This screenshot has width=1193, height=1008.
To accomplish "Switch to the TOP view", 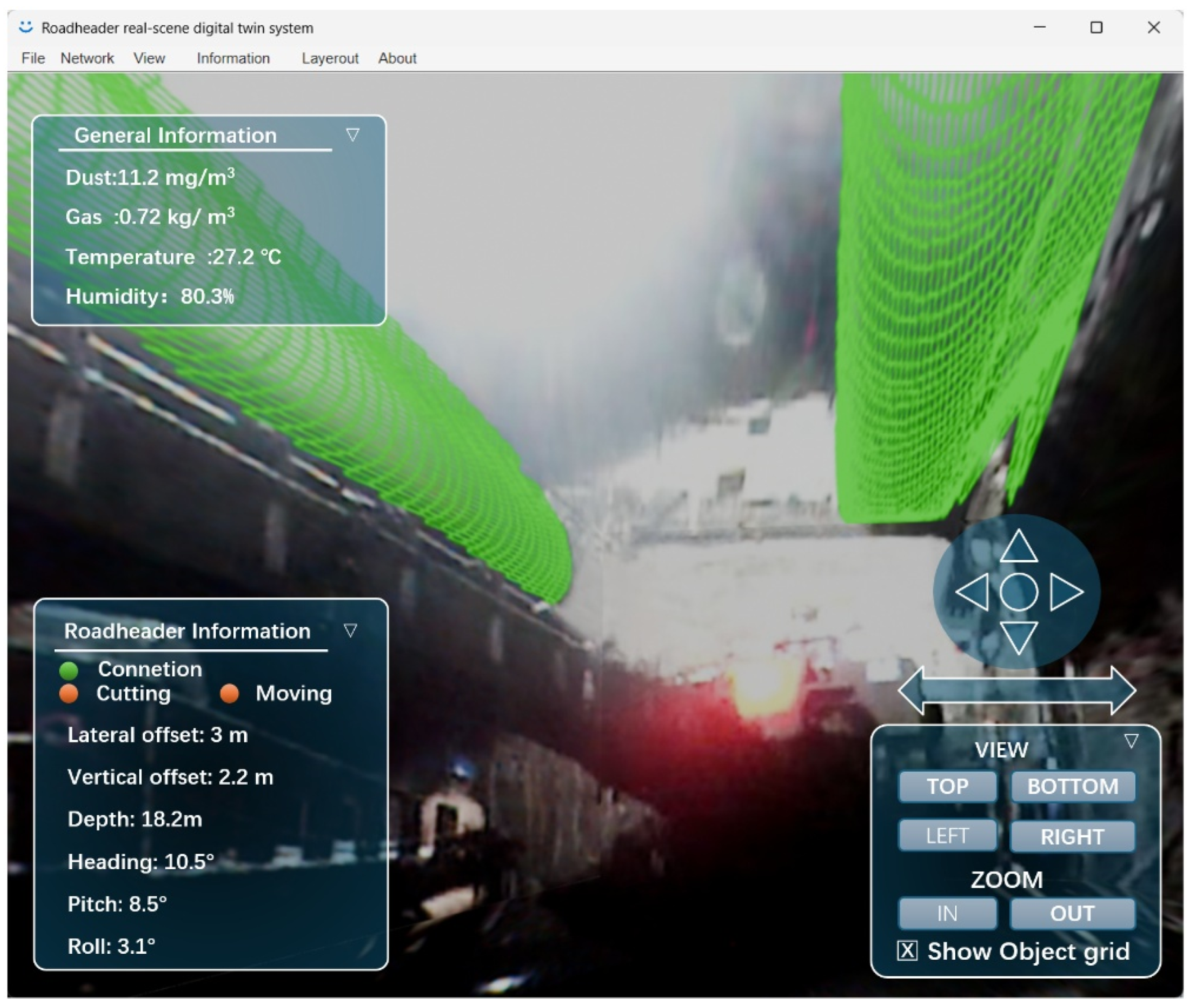I will pos(947,786).
